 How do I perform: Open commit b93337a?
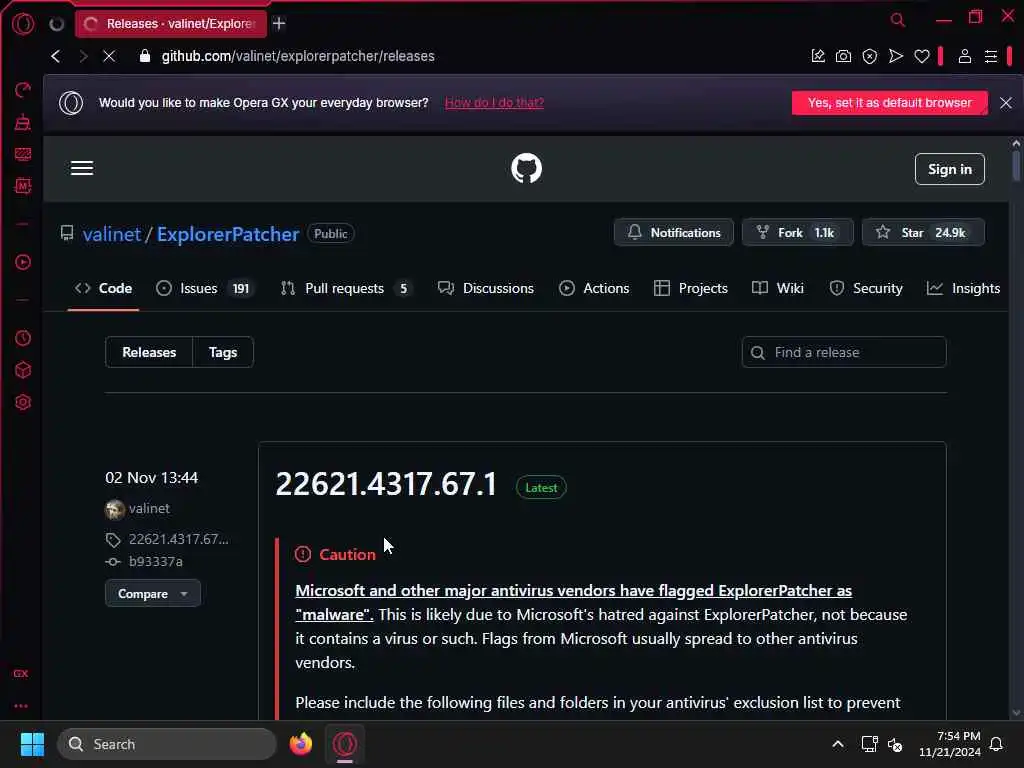tap(155, 561)
